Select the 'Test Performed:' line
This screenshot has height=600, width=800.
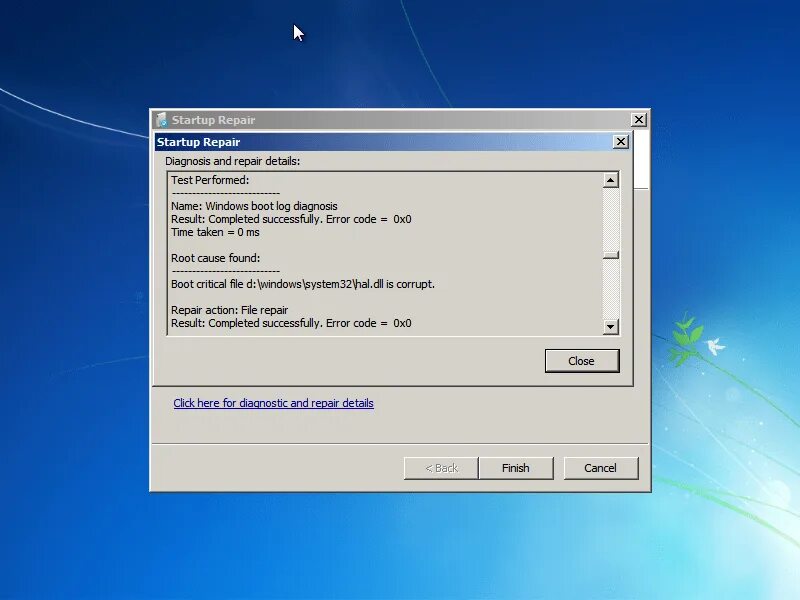click(x=210, y=180)
